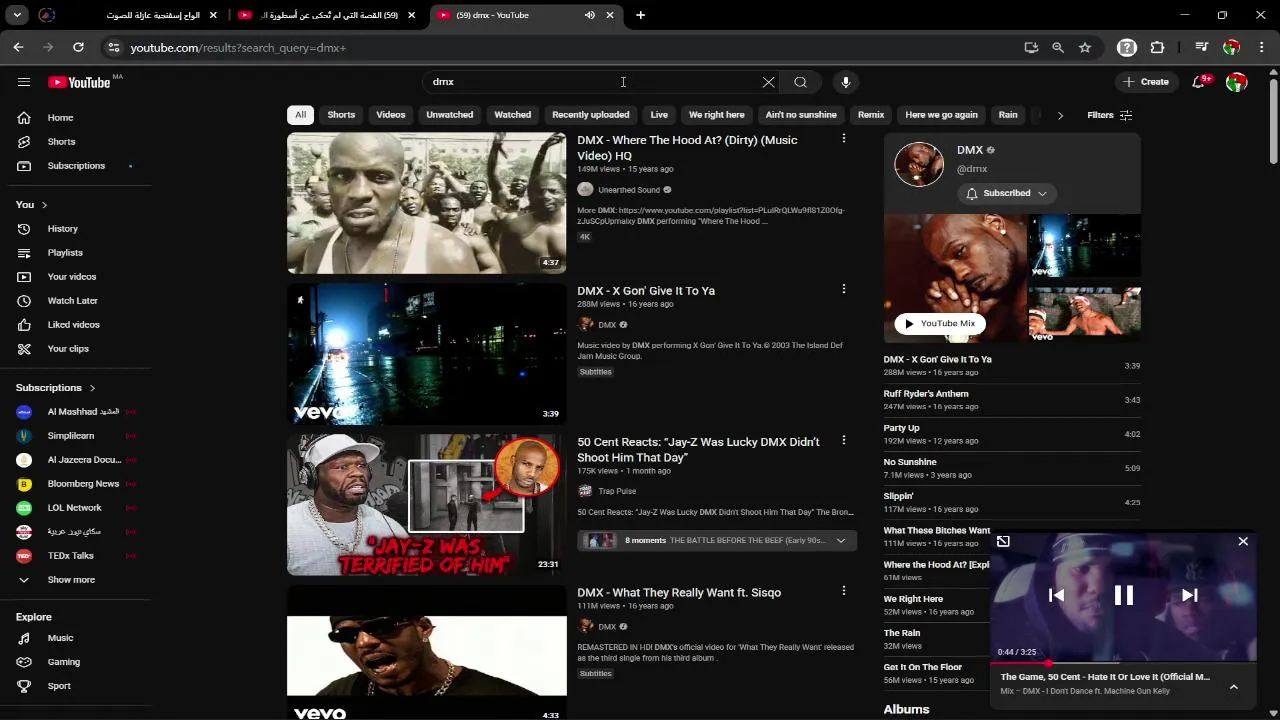Open the account avatar menu
The image size is (1280, 720).
[1237, 82]
